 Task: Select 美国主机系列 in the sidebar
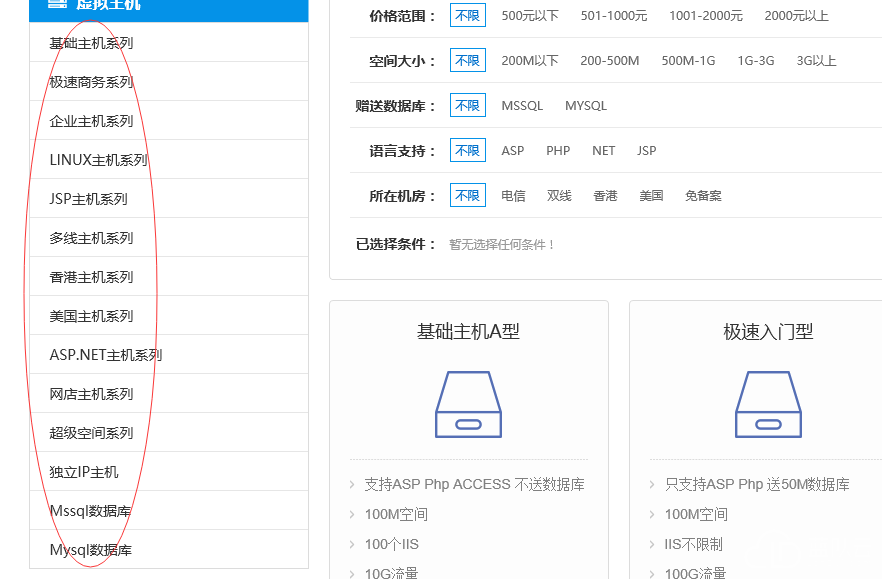pyautogui.click(x=91, y=315)
